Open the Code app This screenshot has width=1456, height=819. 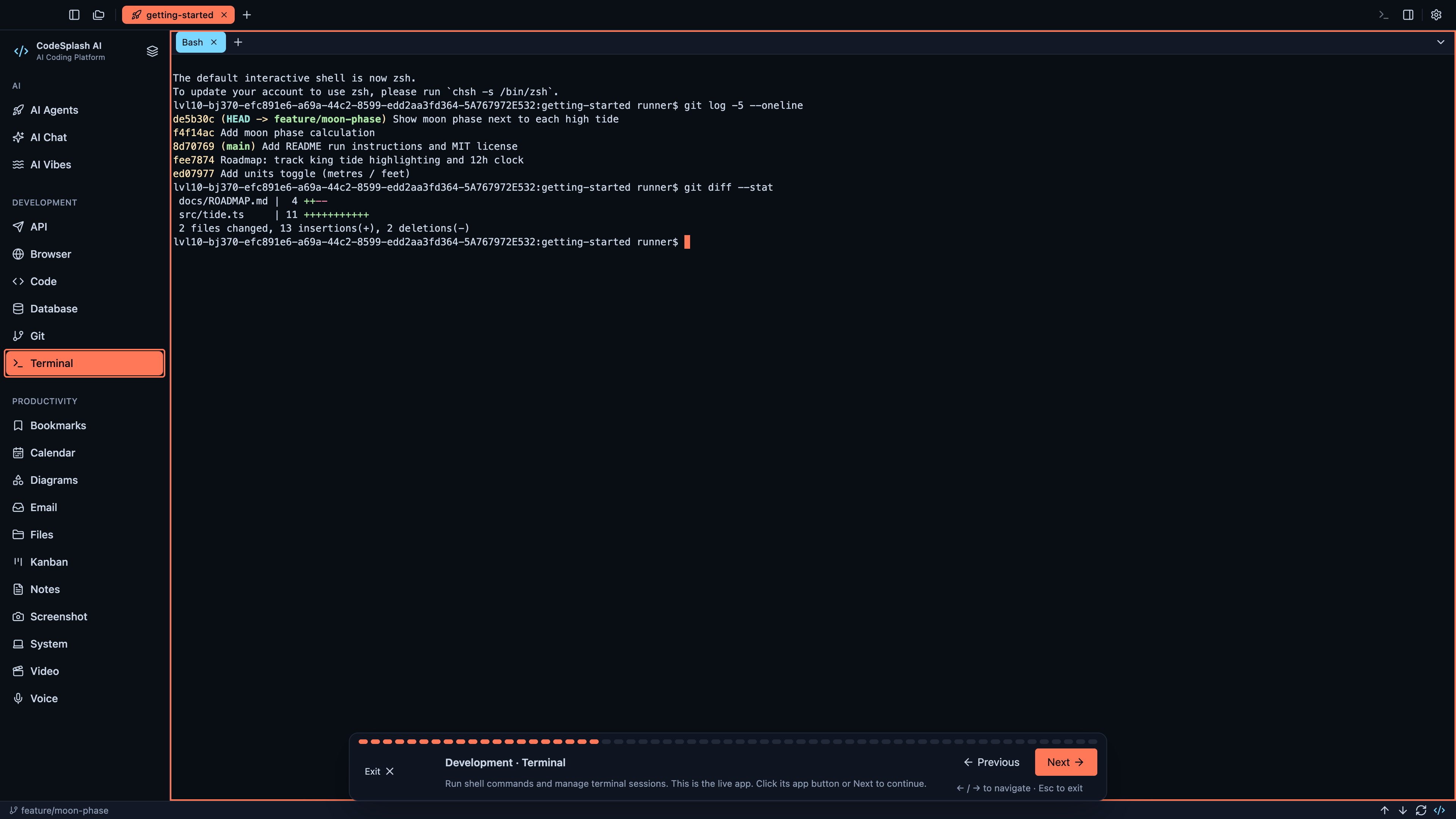(84, 281)
